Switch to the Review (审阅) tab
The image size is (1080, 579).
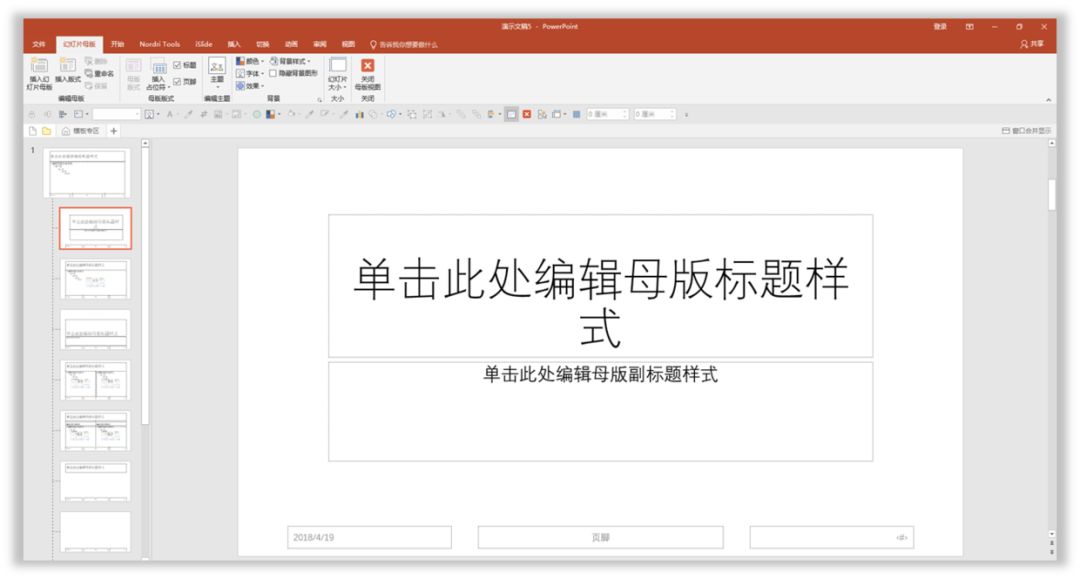(x=320, y=44)
